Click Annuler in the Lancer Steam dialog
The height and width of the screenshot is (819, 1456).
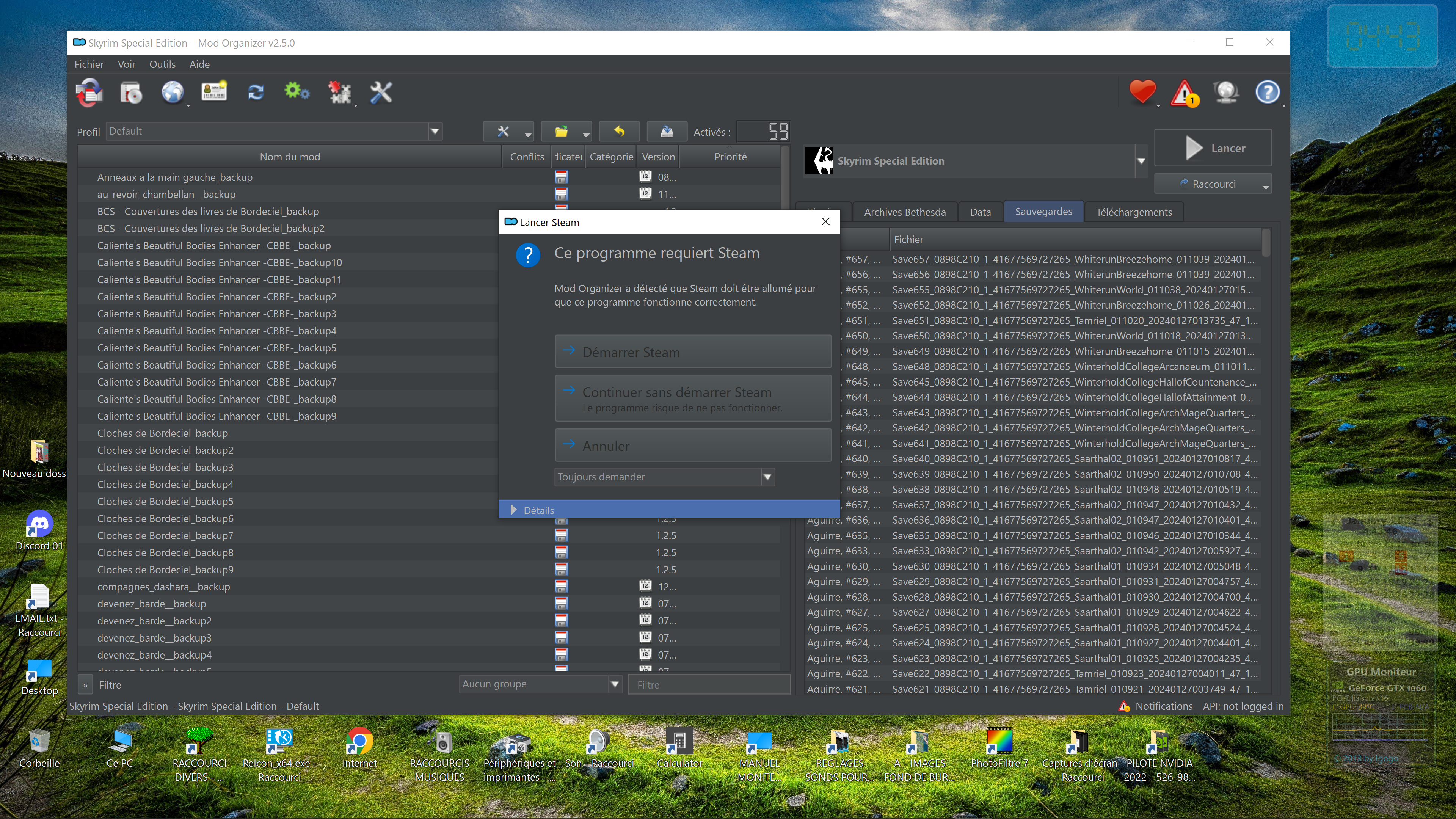pos(693,446)
